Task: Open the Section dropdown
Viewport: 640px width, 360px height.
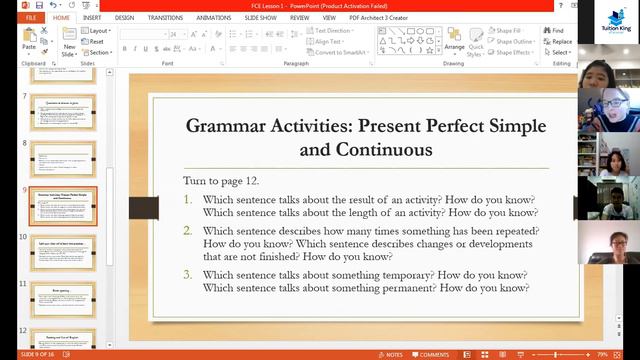Action: pos(97,52)
